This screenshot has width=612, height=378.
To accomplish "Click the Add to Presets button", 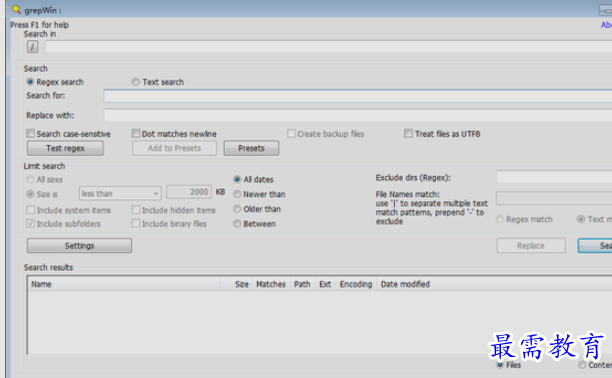I will pos(174,148).
